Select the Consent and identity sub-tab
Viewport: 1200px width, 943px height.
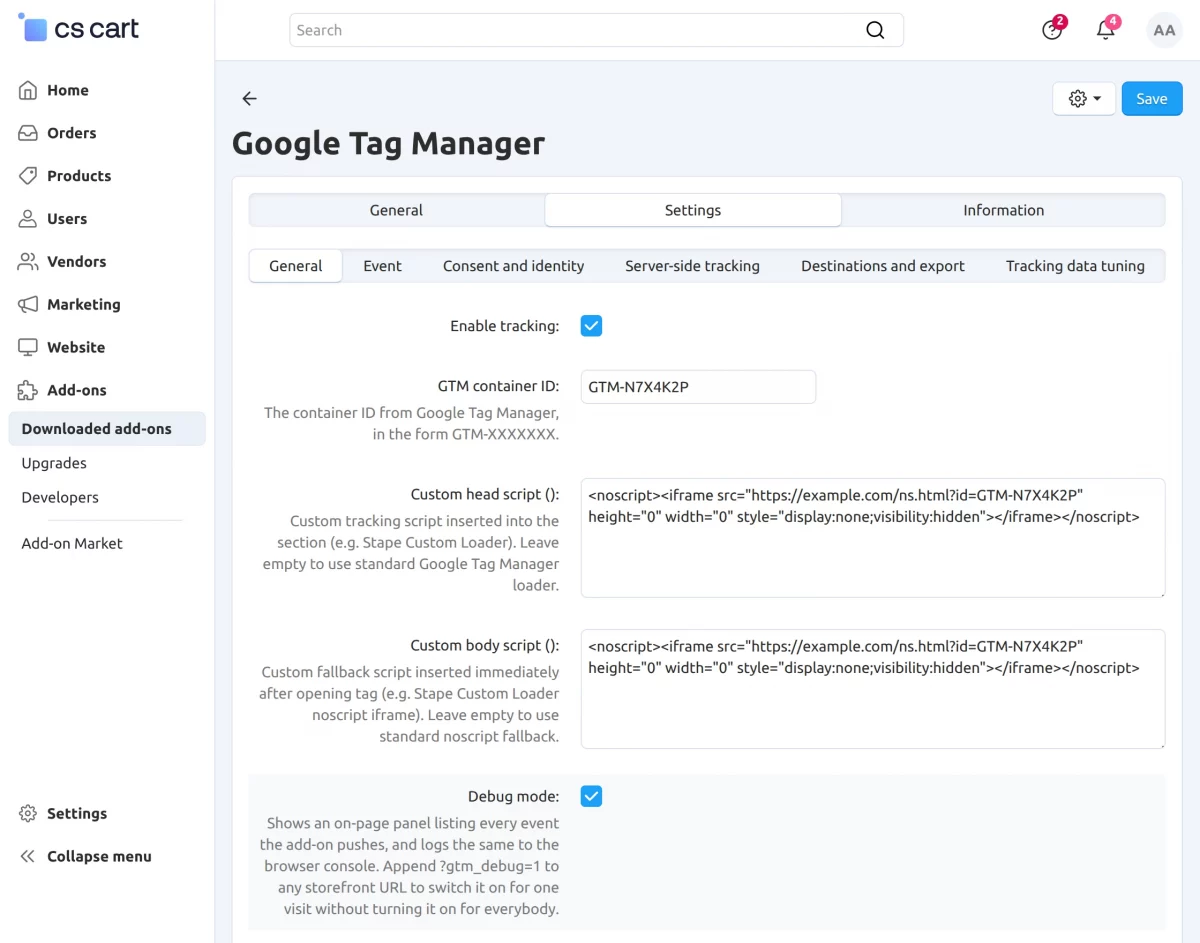514,266
